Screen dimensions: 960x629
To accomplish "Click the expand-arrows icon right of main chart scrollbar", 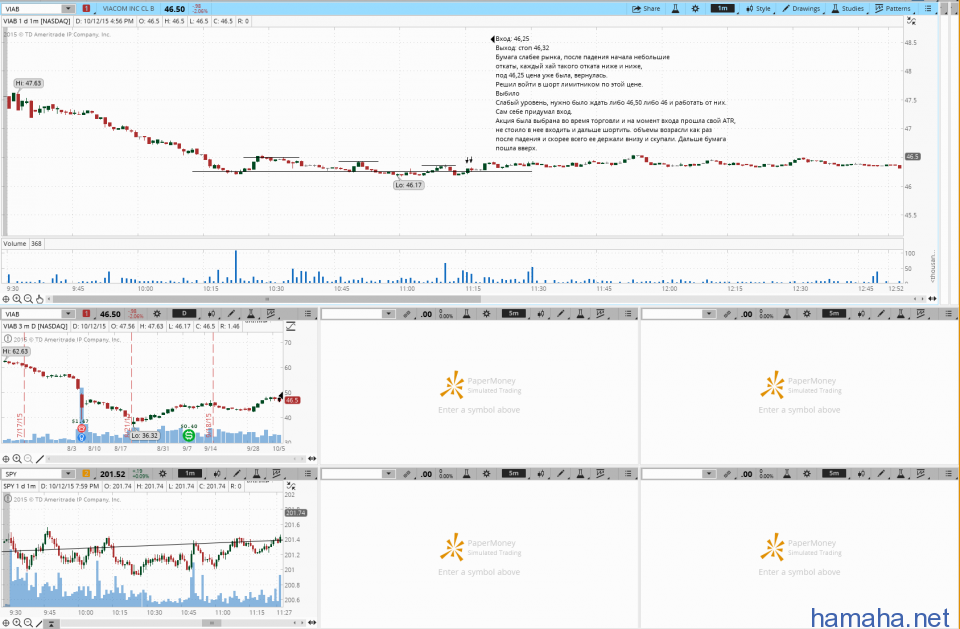I will tap(932, 299).
